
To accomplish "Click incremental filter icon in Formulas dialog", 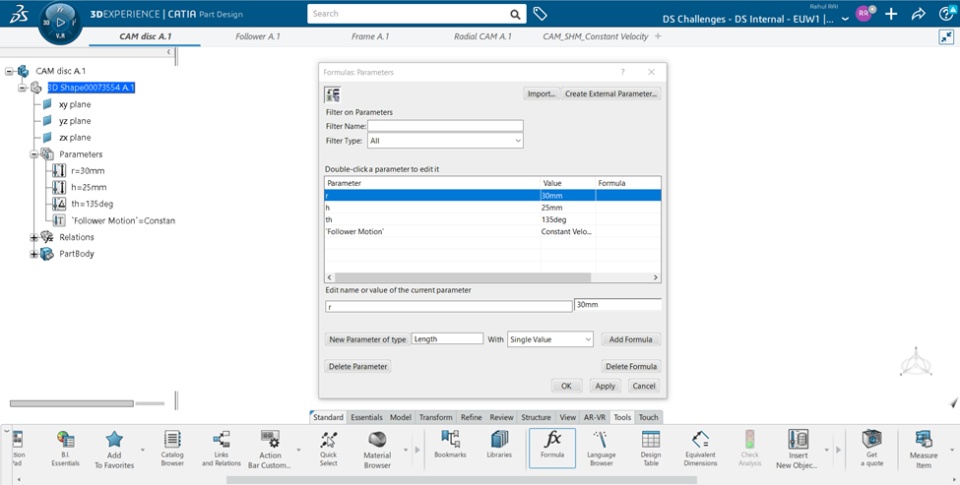I will coord(333,94).
